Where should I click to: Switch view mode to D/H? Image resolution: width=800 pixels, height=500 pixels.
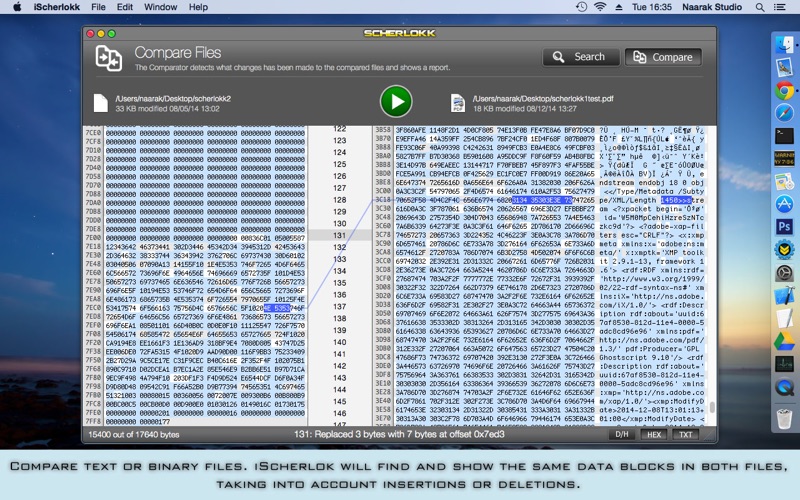click(x=622, y=435)
